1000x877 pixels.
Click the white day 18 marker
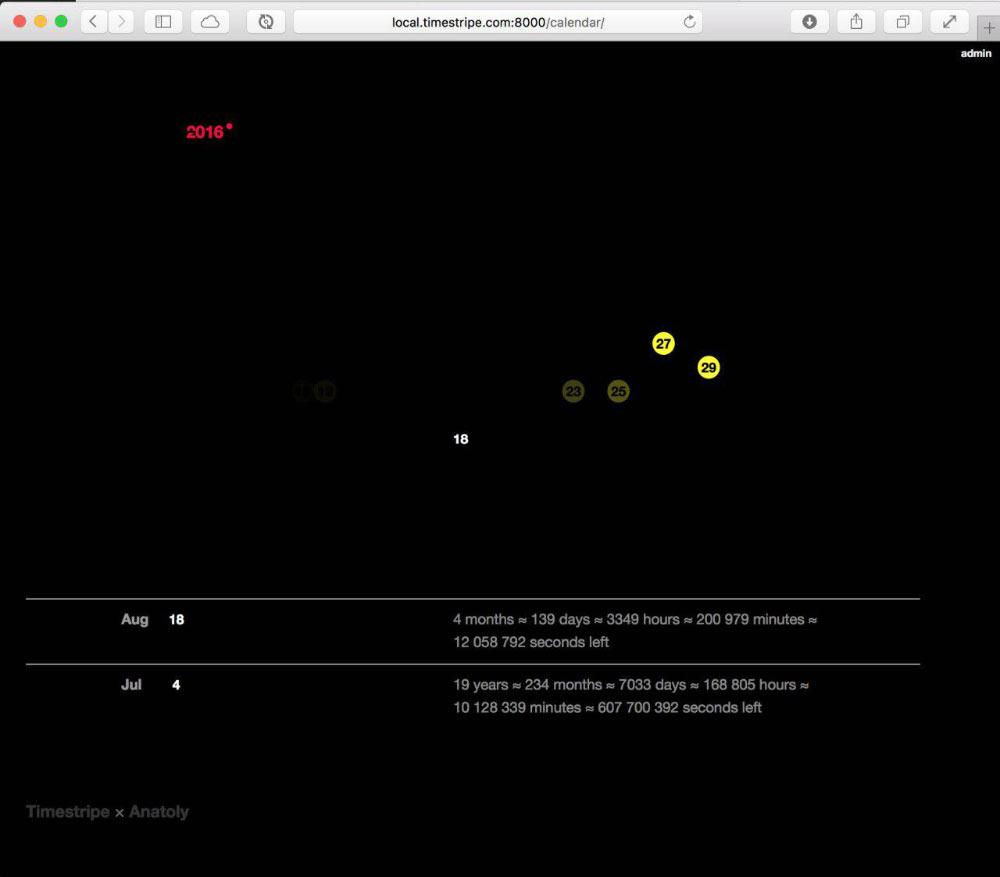click(x=461, y=439)
